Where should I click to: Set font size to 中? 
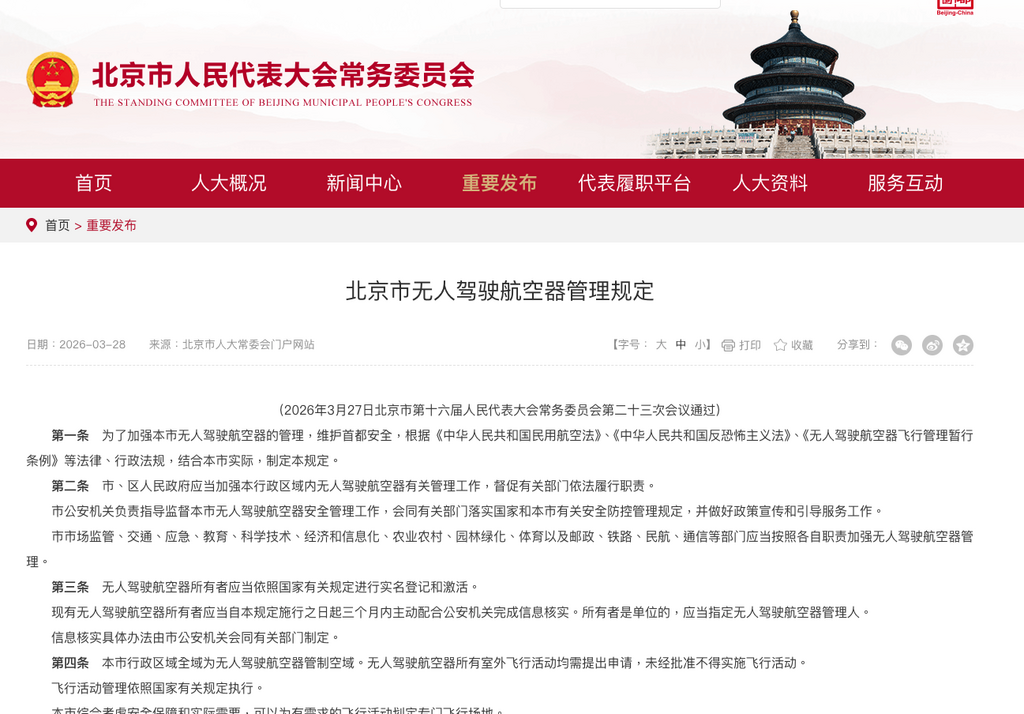(x=680, y=344)
